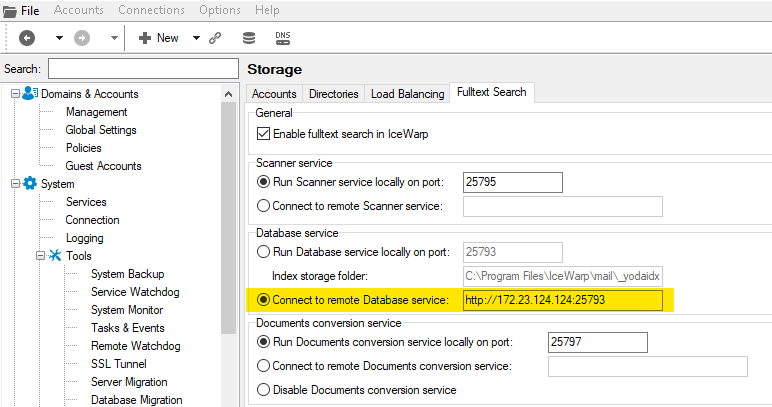Click the remote Database service URL field

tap(563, 300)
